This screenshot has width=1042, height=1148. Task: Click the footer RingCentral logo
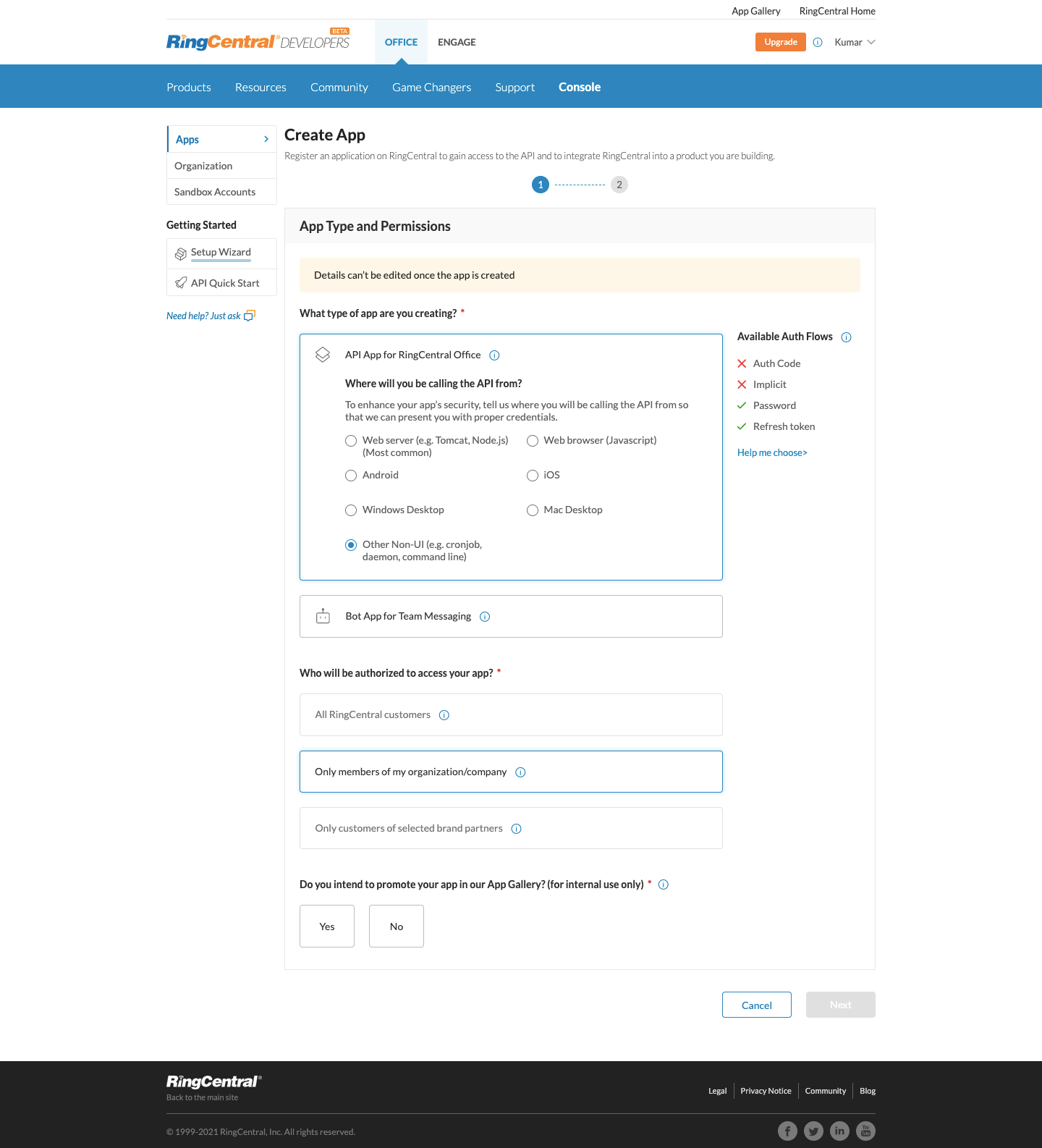214,1081
